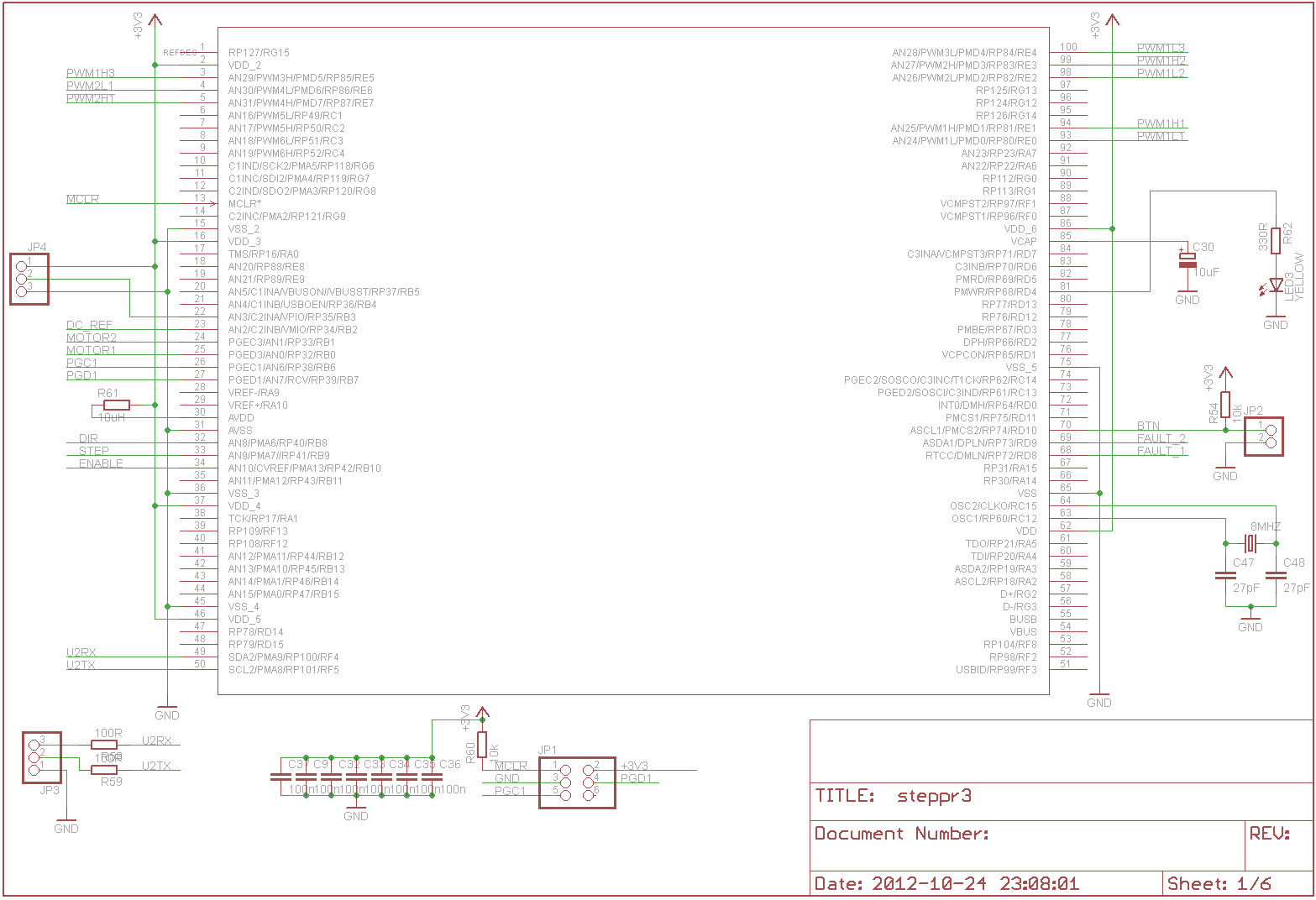The width and height of the screenshot is (1316, 900).
Task: Click the C37 decoupling capacitor
Action: [x=281, y=777]
